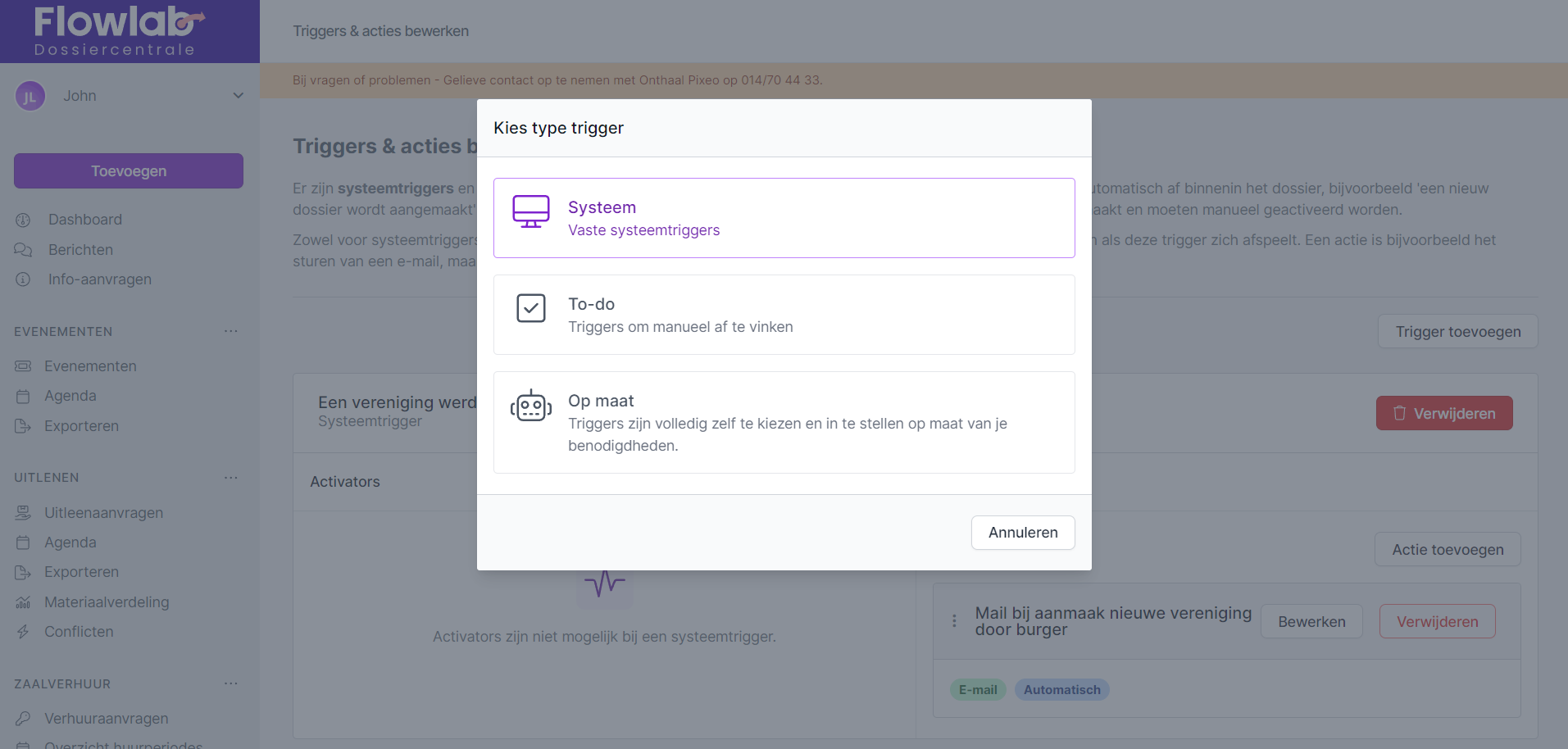The height and width of the screenshot is (749, 1568).
Task: Click the Op maat robot icon
Action: pos(530,406)
